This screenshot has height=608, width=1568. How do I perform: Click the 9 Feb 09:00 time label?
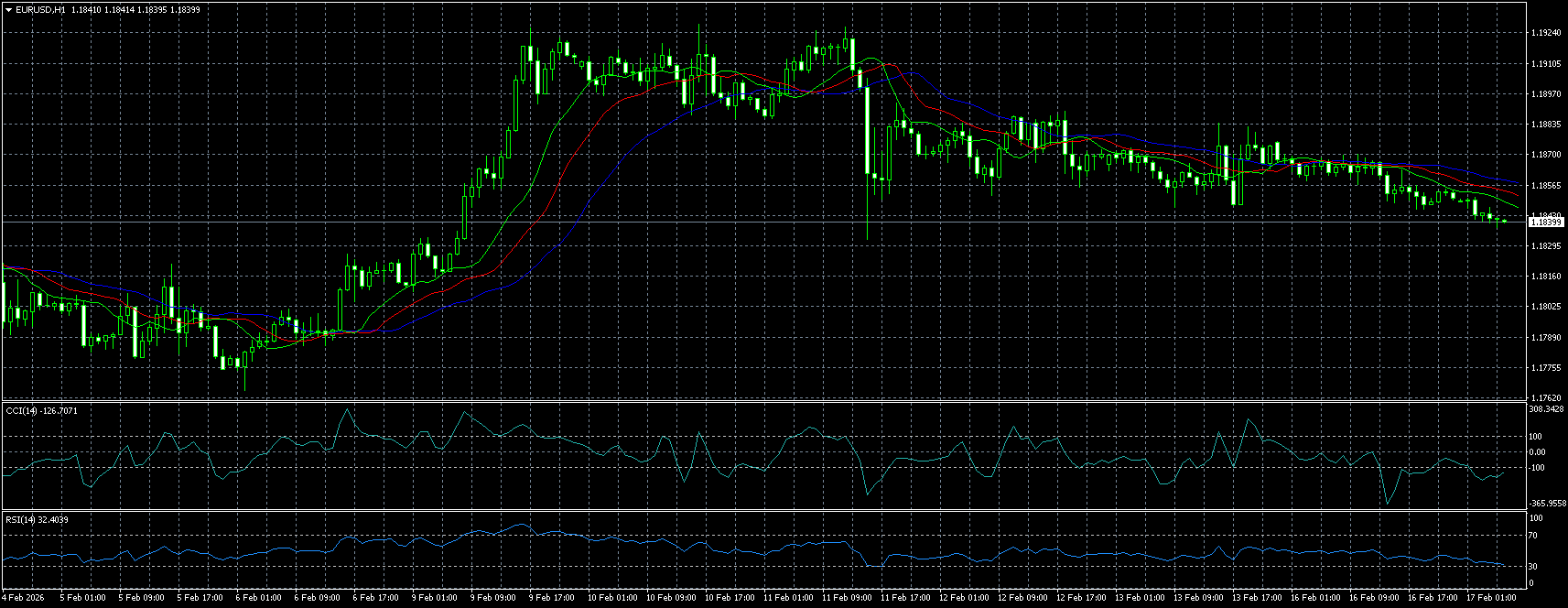[493, 598]
